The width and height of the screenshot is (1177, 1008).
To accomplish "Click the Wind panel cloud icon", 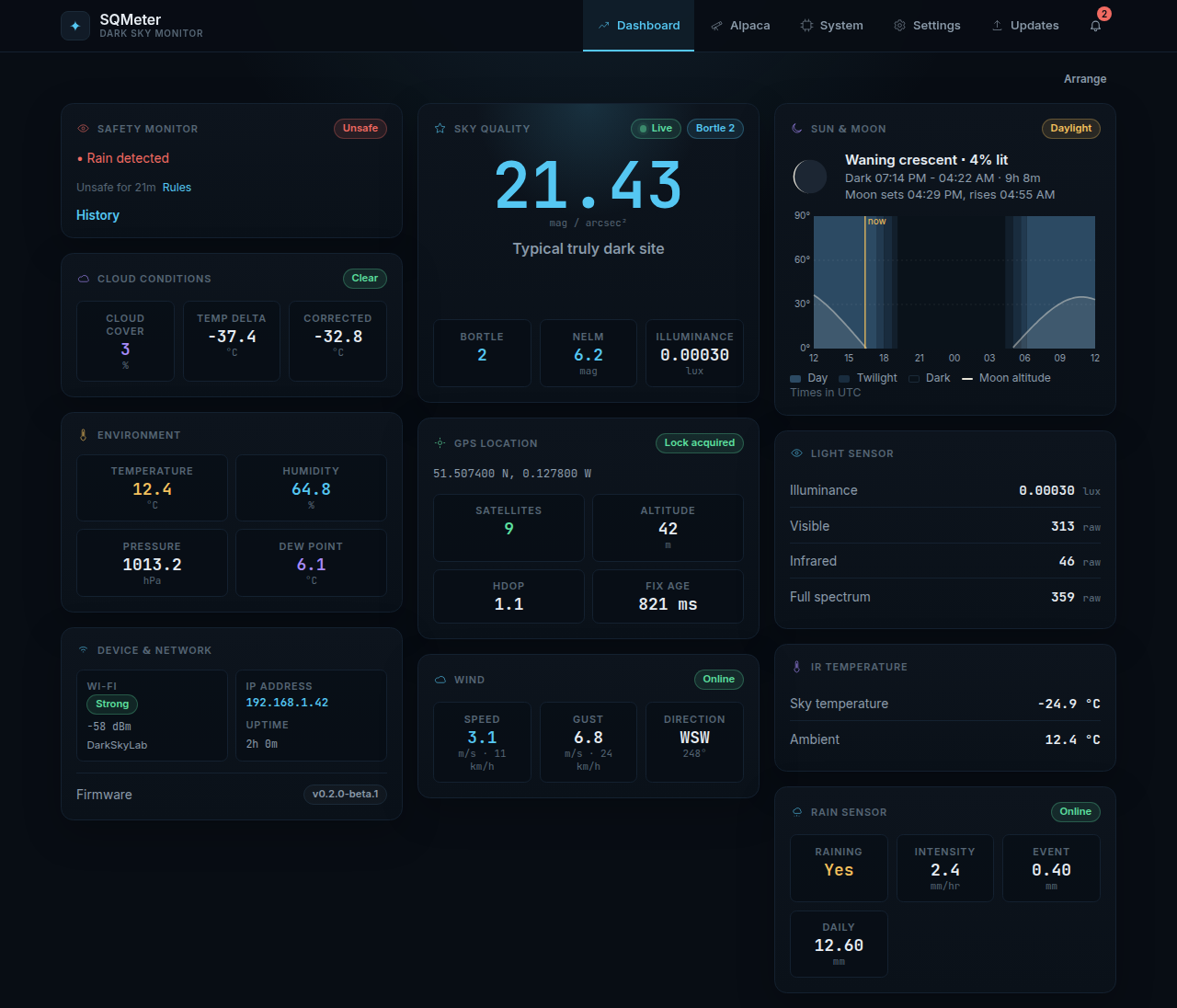I will pos(440,680).
